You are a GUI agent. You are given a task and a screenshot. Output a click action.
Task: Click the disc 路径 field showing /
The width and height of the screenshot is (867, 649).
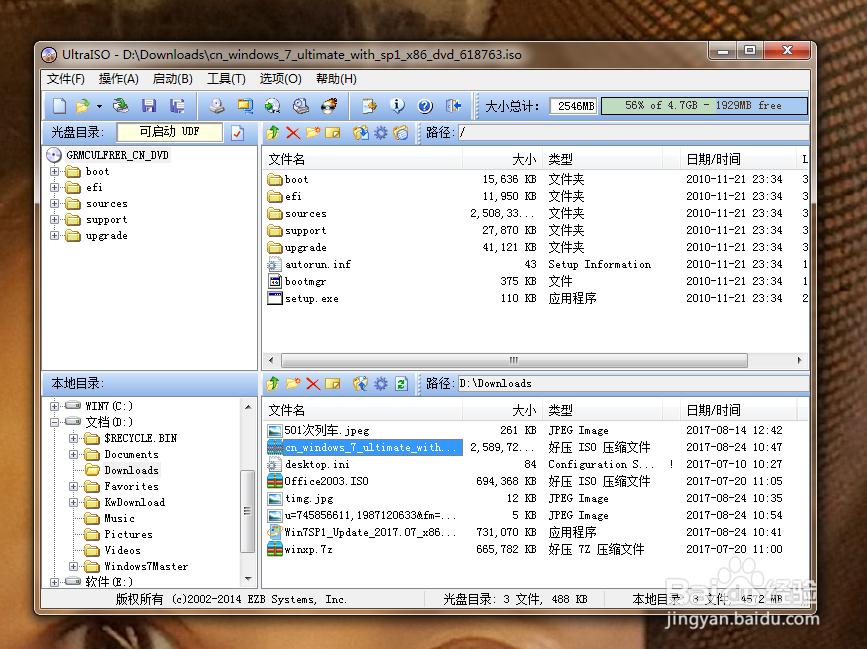pyautogui.click(x=633, y=133)
